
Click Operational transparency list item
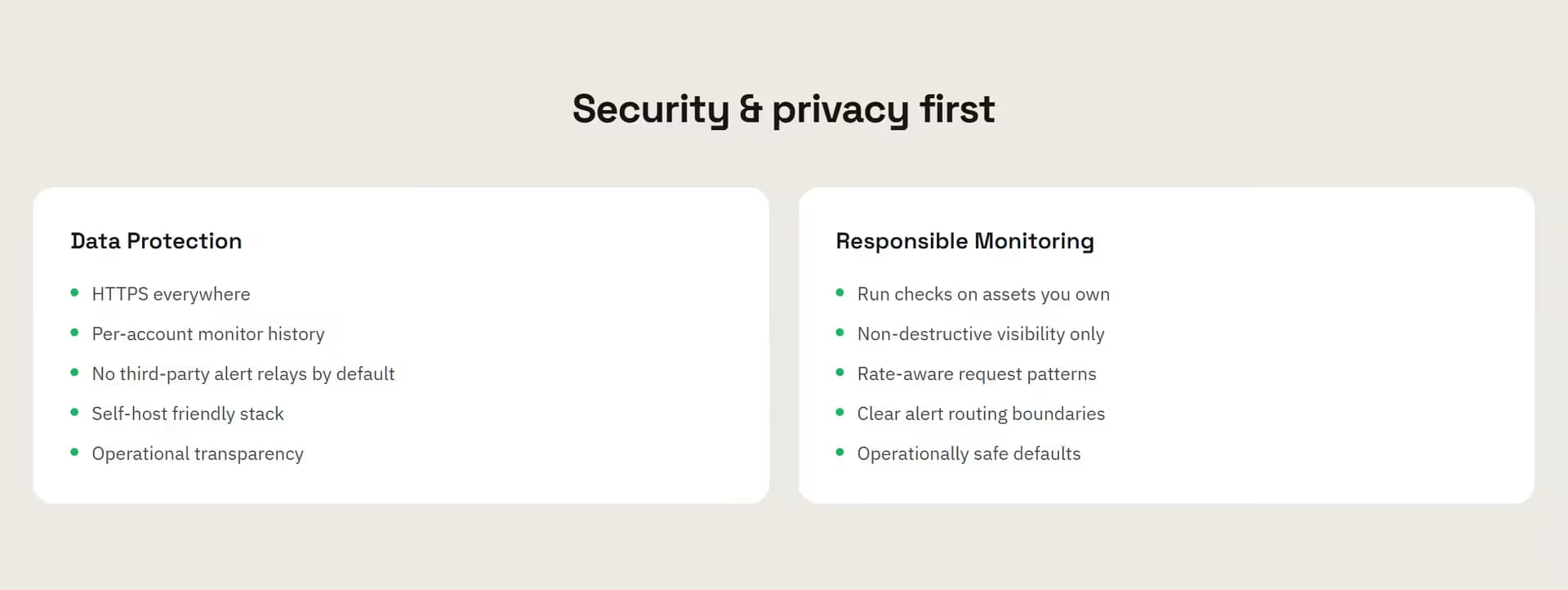click(198, 454)
